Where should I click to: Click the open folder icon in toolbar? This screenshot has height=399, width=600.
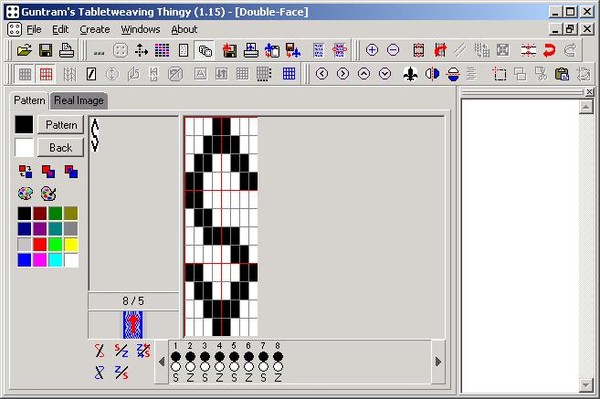click(24, 50)
